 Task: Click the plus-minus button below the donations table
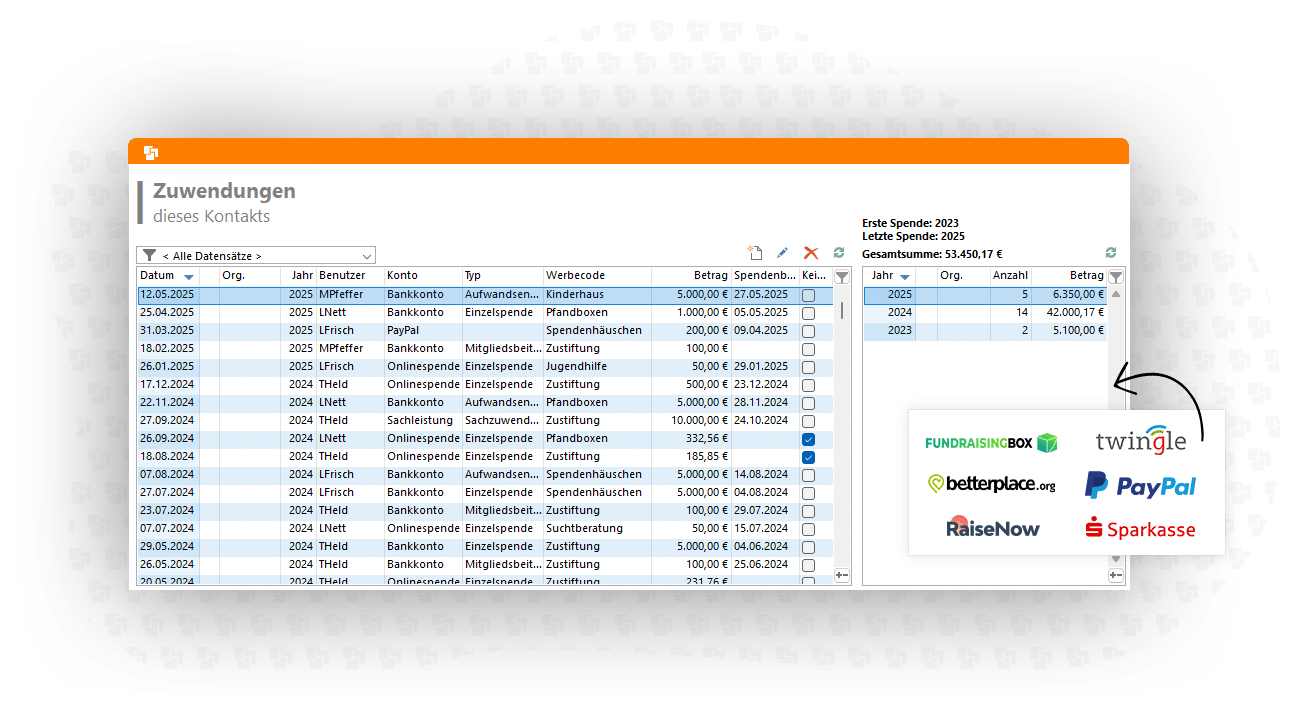pyautogui.click(x=841, y=575)
